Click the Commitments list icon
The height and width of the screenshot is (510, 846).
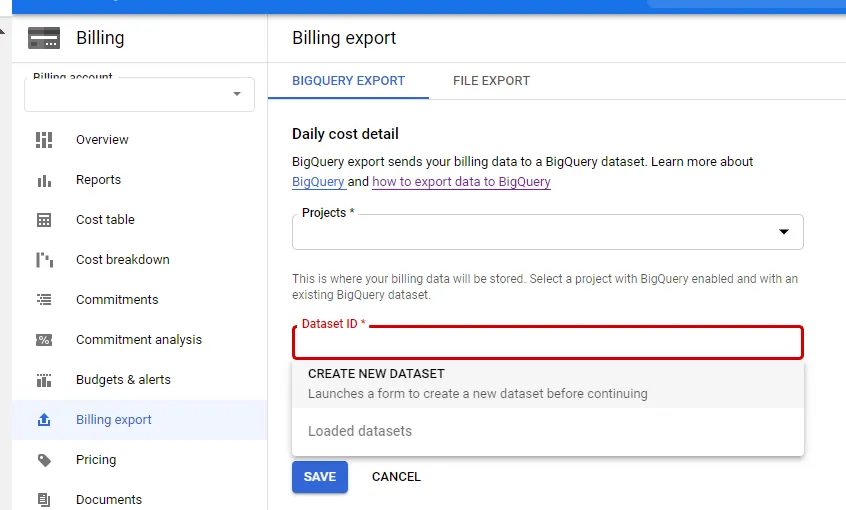pos(44,300)
